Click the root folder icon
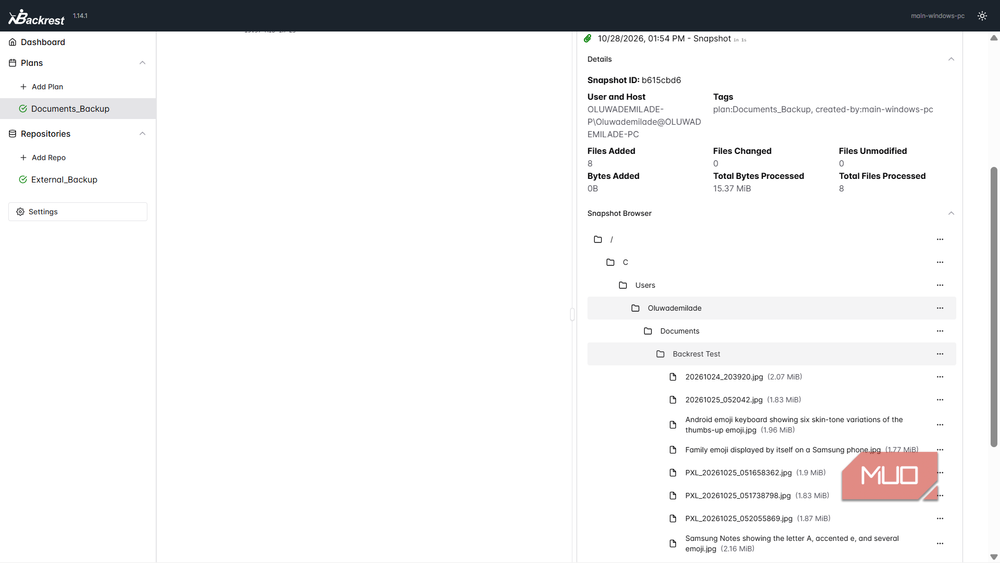 [598, 240]
